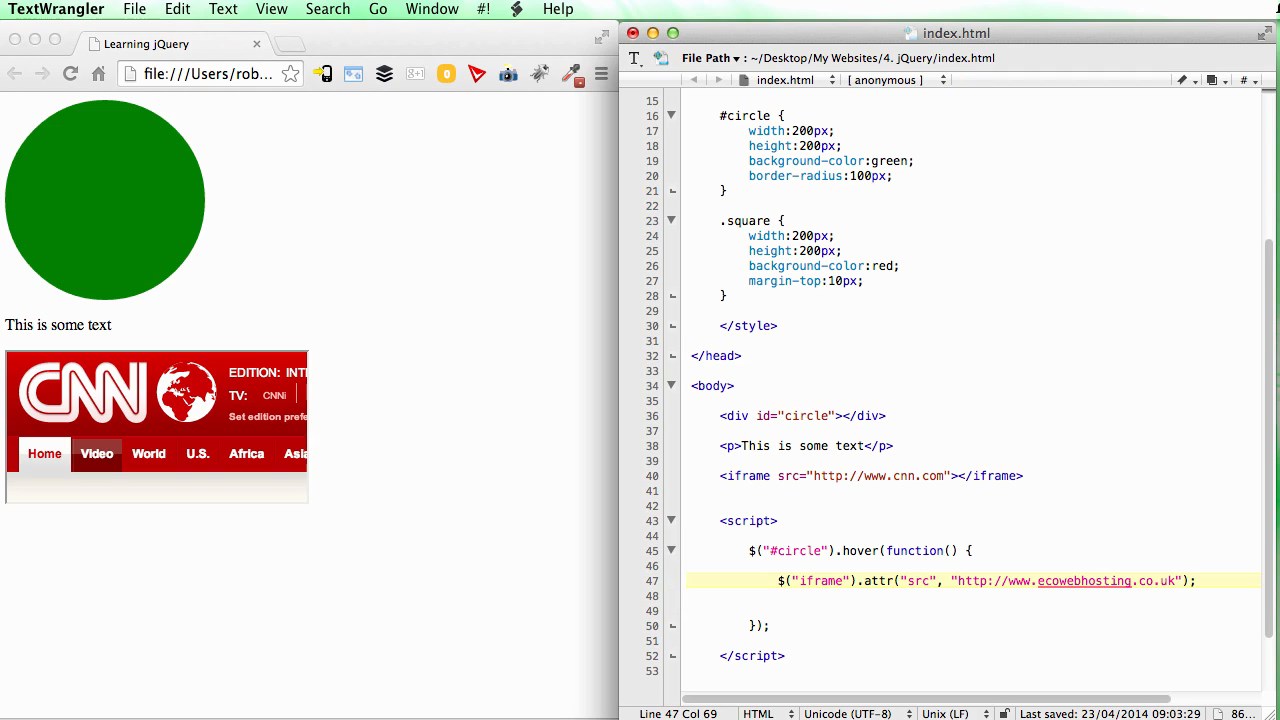Click the Google +1 extension icon
Viewport: 1280px width, 720px height.
click(415, 73)
